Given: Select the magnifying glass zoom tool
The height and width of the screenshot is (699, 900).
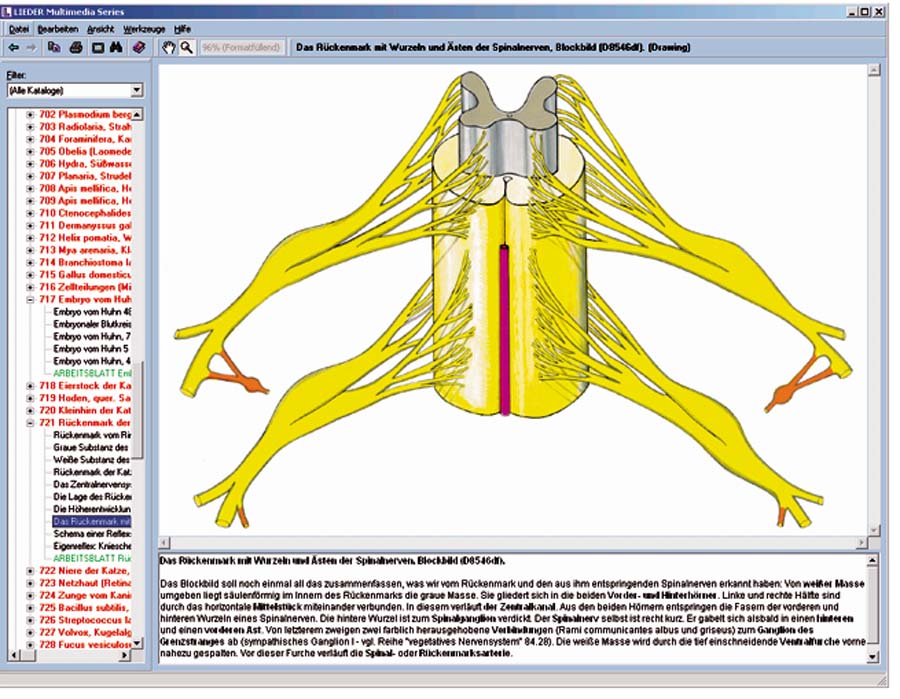Looking at the screenshot, I should point(187,48).
